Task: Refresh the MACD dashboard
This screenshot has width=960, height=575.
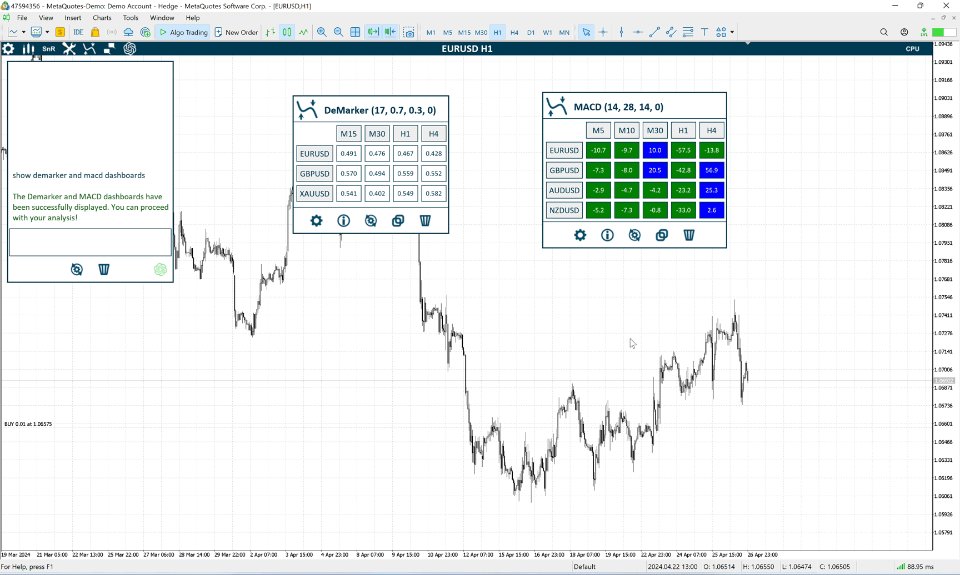Action: click(x=634, y=235)
